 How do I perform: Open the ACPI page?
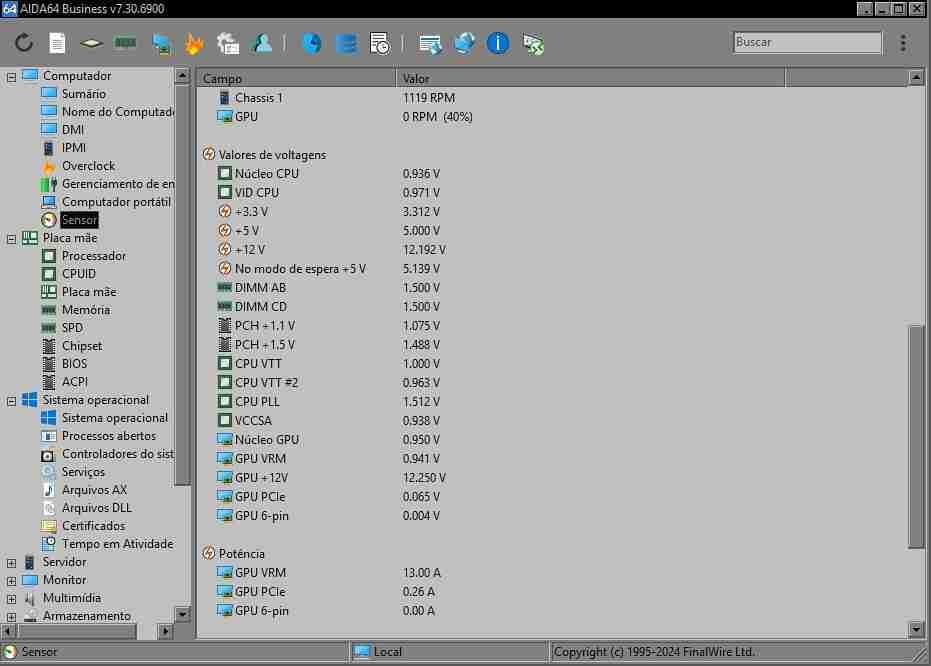point(75,382)
